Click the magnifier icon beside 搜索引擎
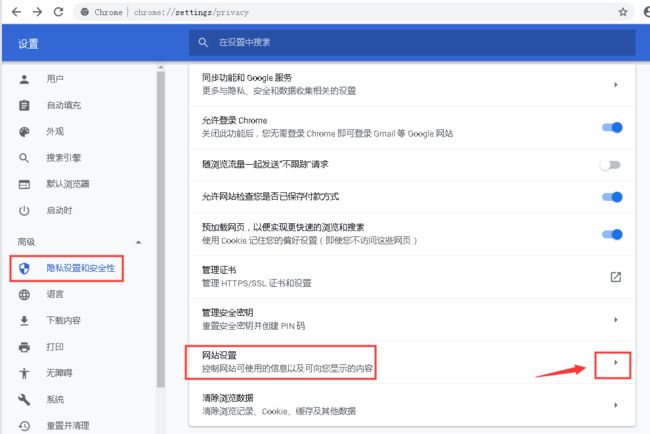Image resolution: width=650 pixels, height=434 pixels. point(24,158)
